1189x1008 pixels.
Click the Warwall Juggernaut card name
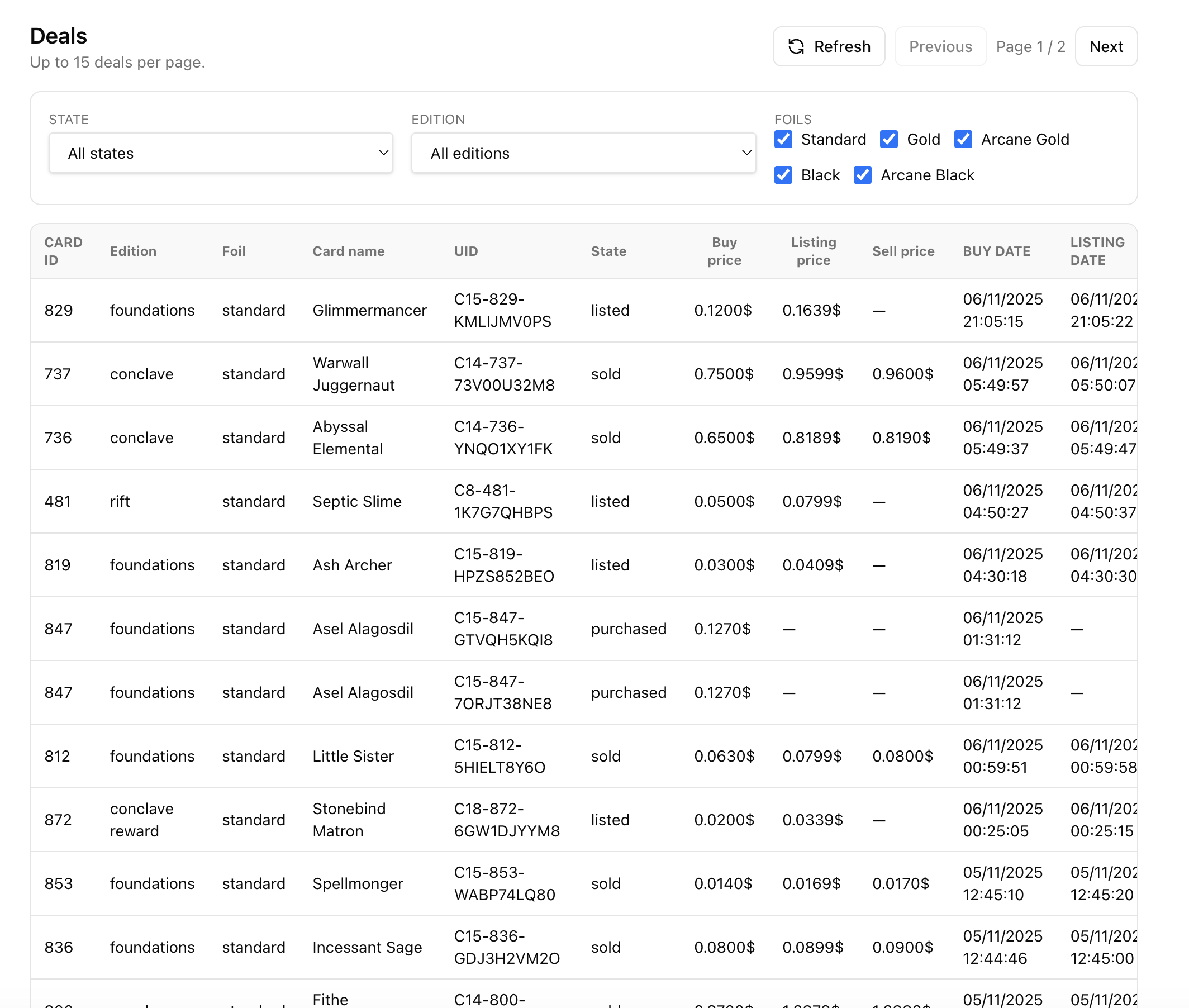(353, 374)
